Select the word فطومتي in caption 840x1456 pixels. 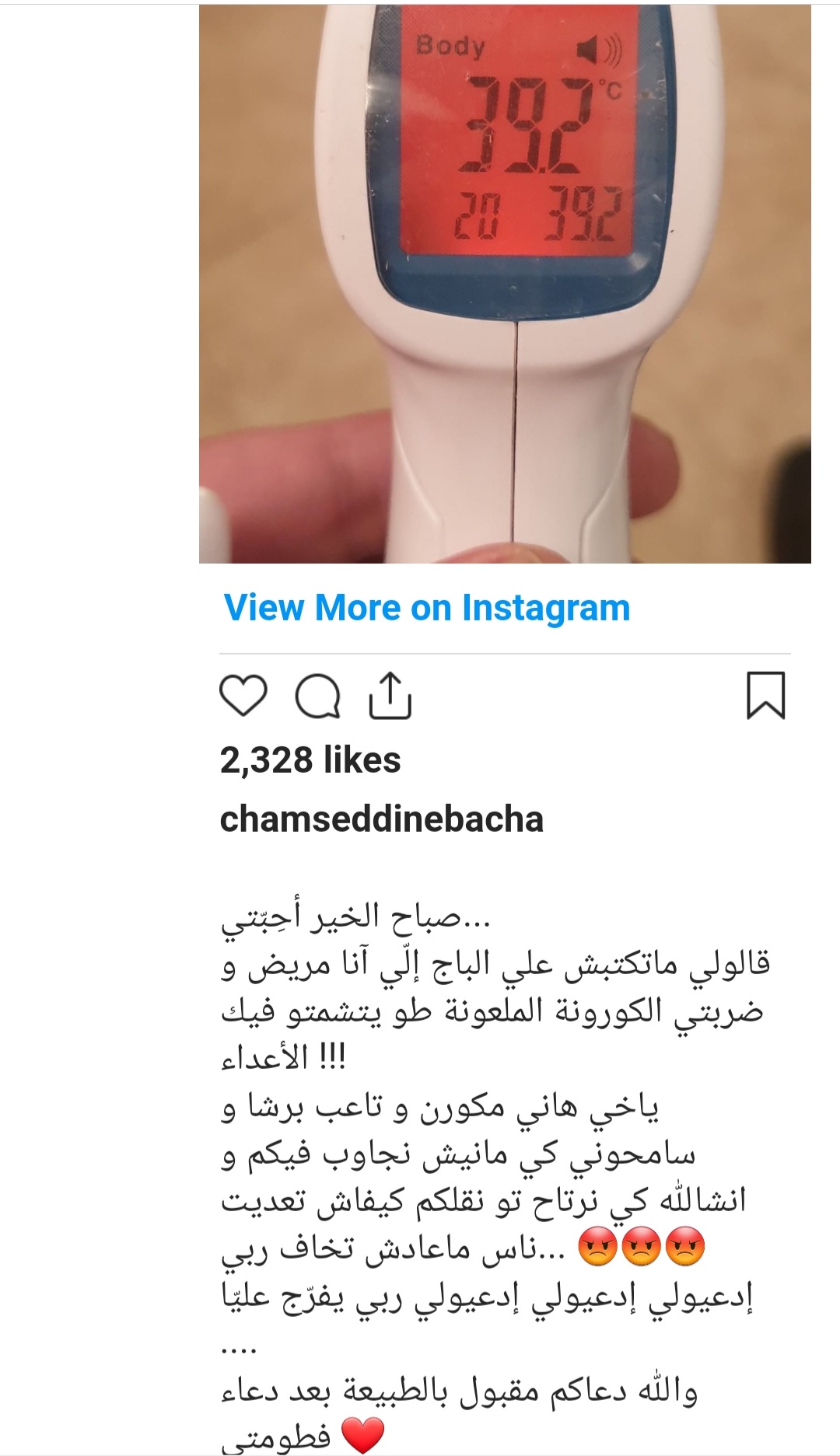[x=276, y=1437]
